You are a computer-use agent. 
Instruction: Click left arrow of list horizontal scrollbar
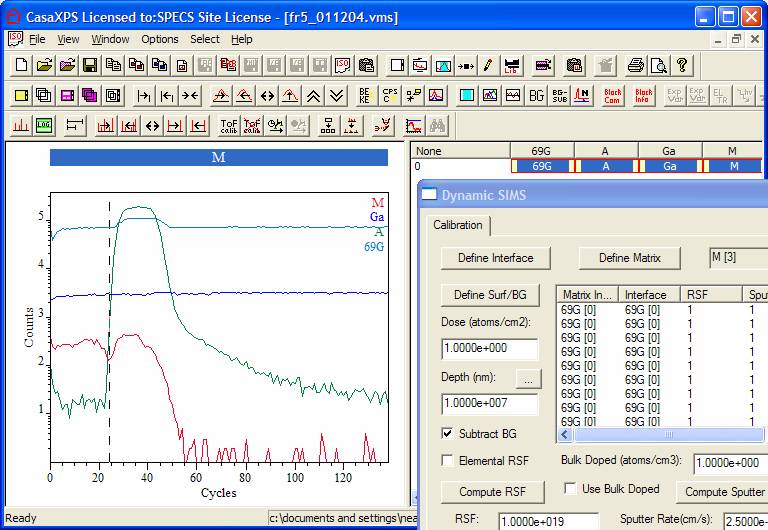click(x=566, y=436)
